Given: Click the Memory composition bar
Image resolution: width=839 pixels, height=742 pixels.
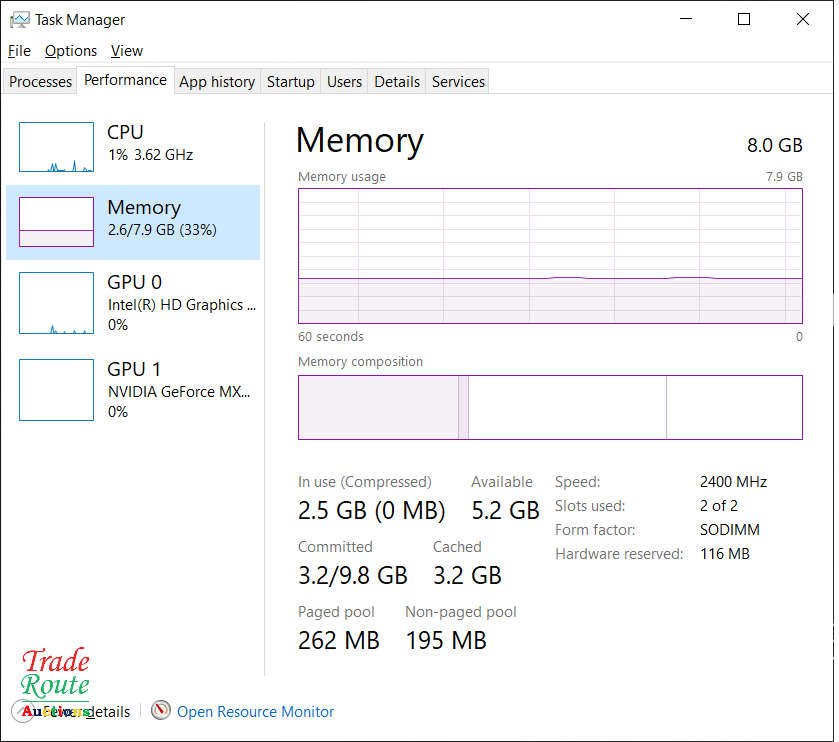Looking at the screenshot, I should (550, 407).
